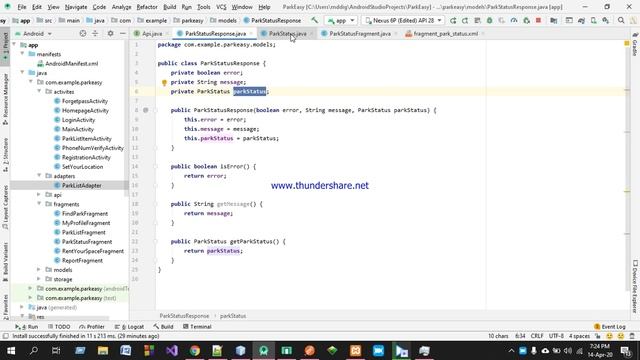Open the SDK Manager icon

(x=606, y=20)
